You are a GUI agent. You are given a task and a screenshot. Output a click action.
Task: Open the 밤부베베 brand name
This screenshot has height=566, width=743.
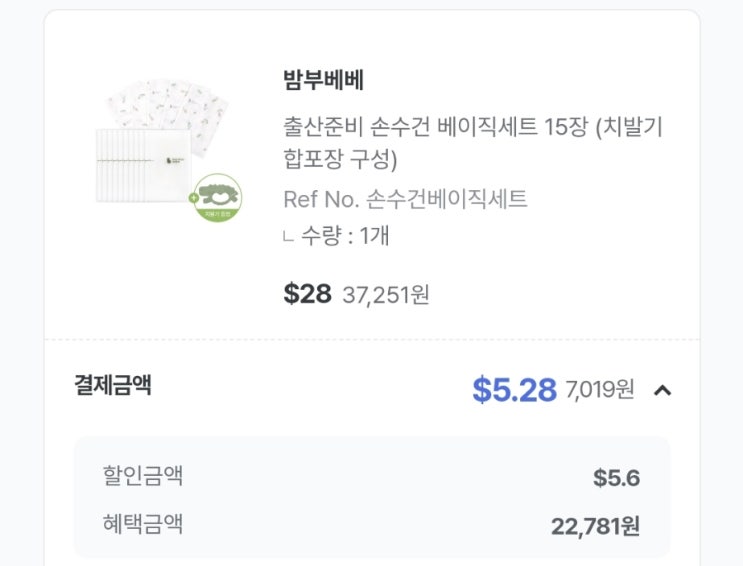[323, 81]
